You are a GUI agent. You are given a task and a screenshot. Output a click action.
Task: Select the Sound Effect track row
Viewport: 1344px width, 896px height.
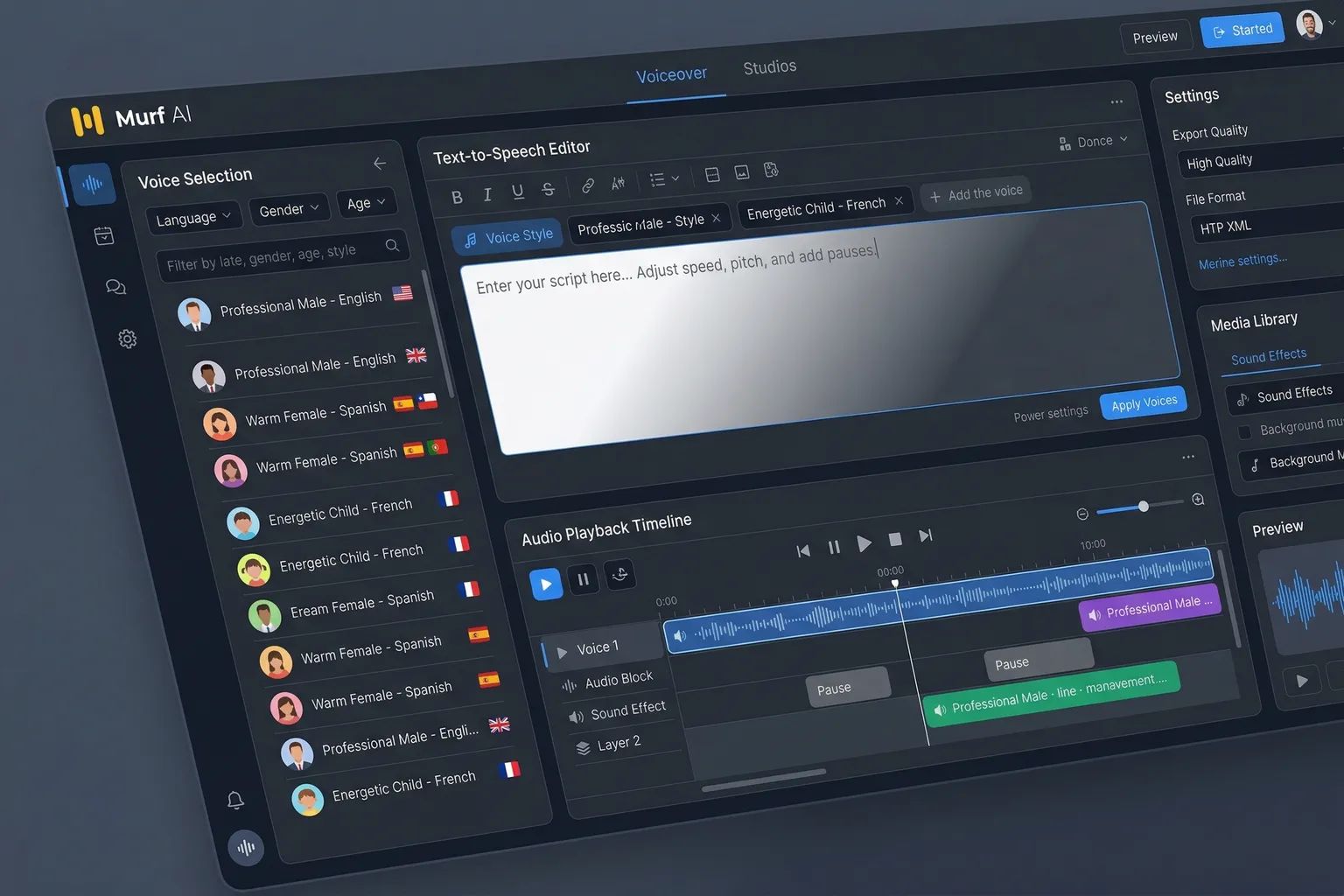[617, 712]
